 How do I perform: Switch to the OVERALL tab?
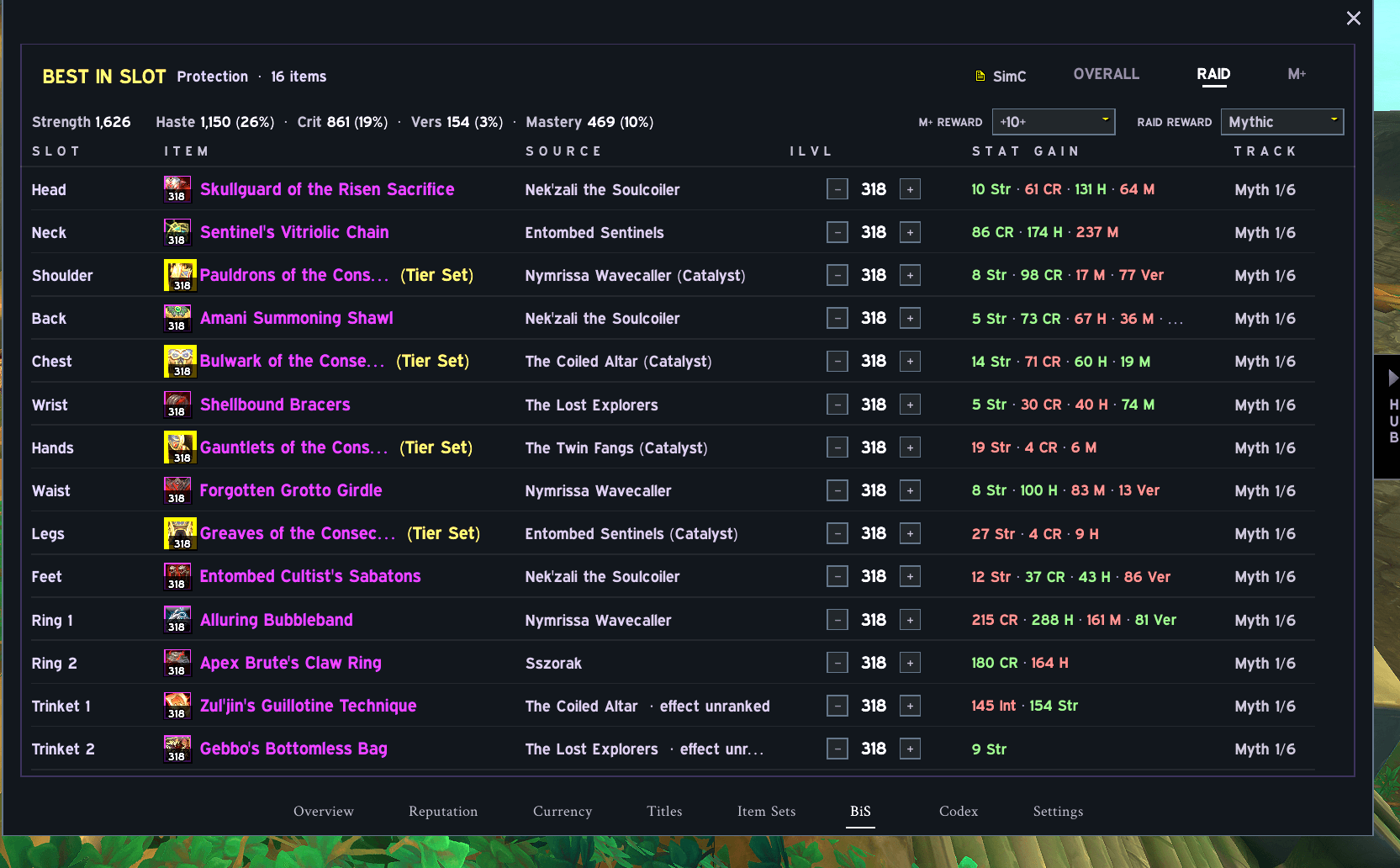point(1107,74)
